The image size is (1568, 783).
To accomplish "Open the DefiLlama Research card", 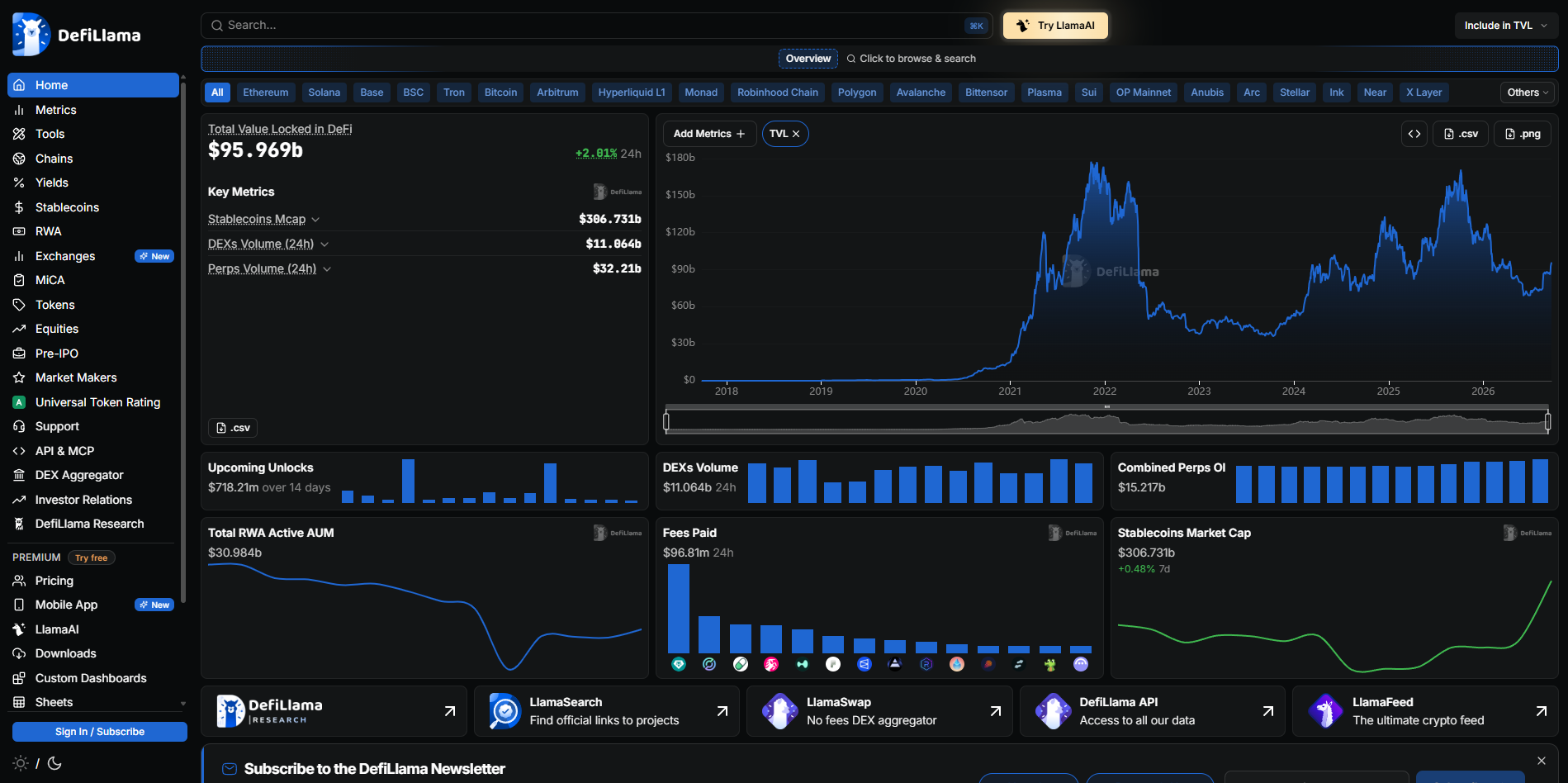I will pos(334,711).
